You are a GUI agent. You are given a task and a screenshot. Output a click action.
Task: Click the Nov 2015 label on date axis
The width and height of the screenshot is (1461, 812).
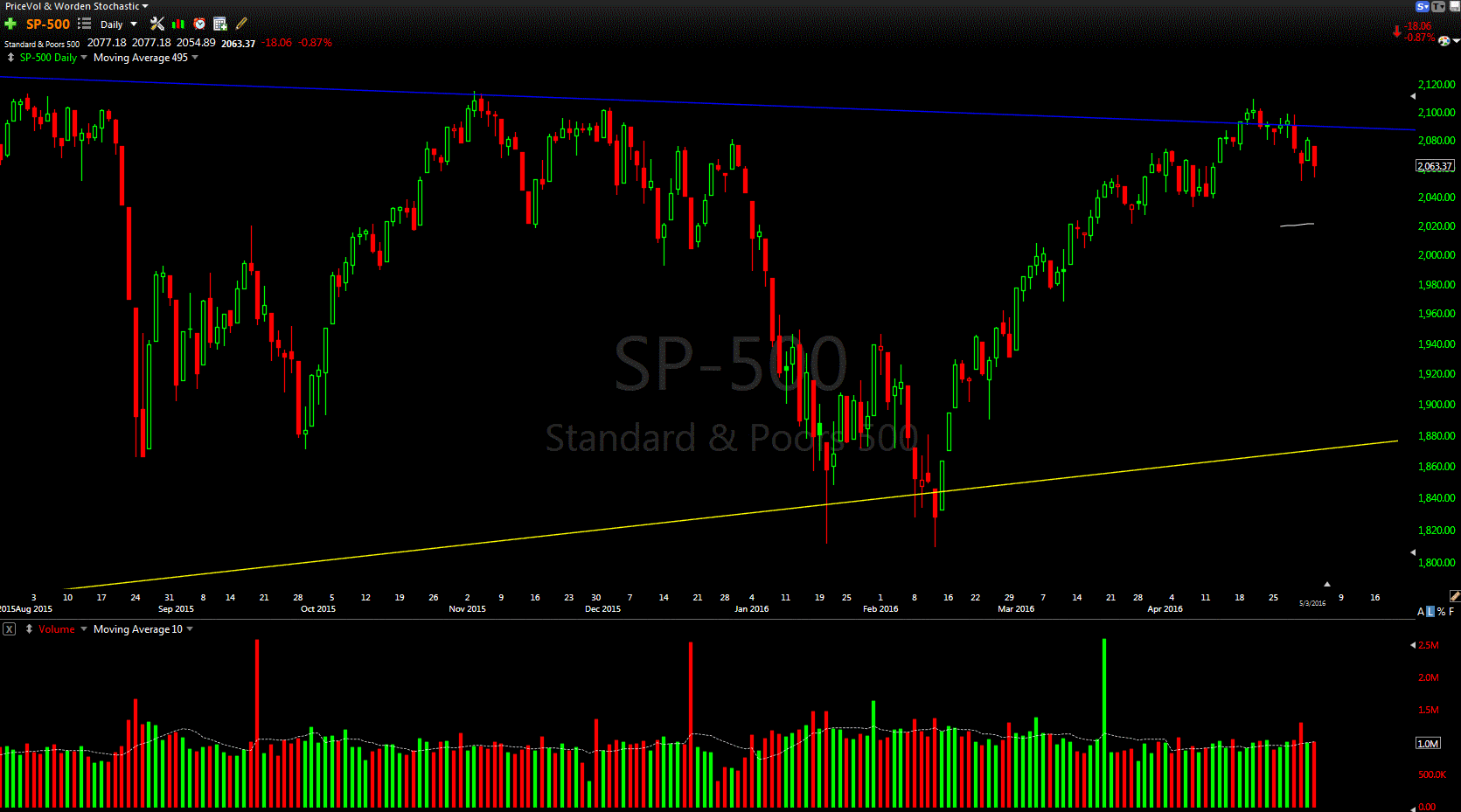(467, 609)
